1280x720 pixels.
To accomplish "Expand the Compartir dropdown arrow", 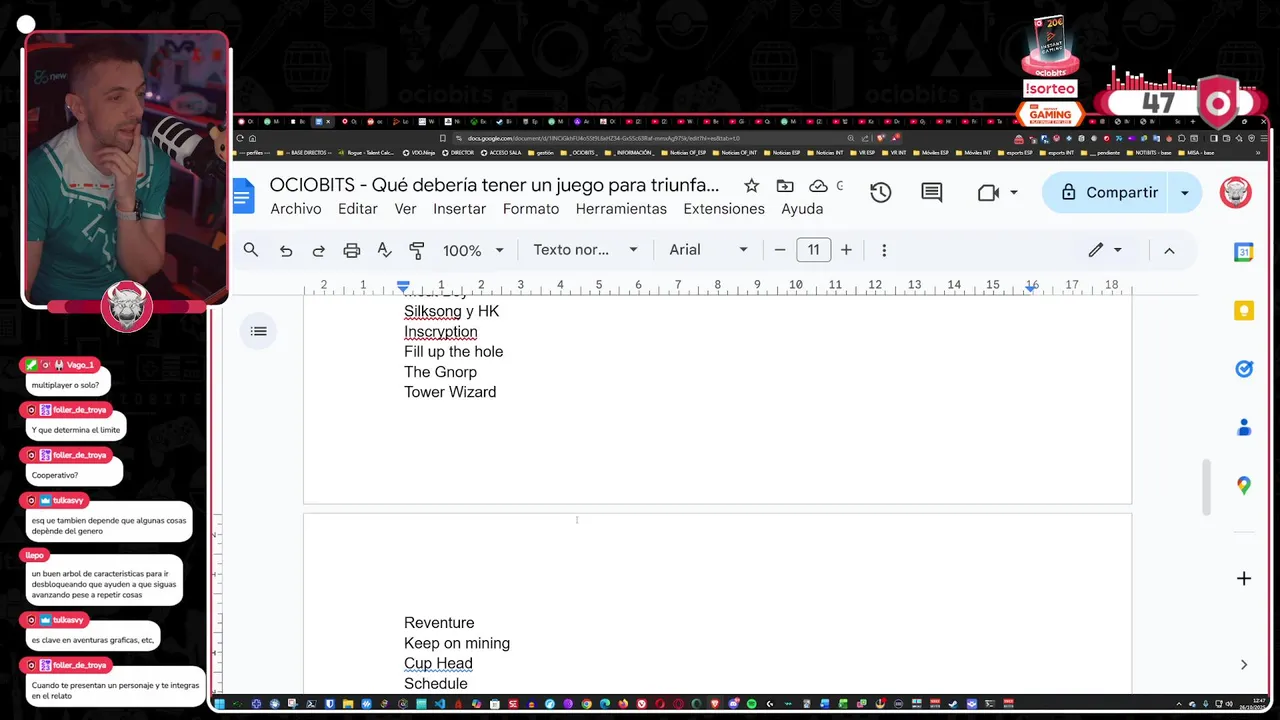I will 1185,193.
